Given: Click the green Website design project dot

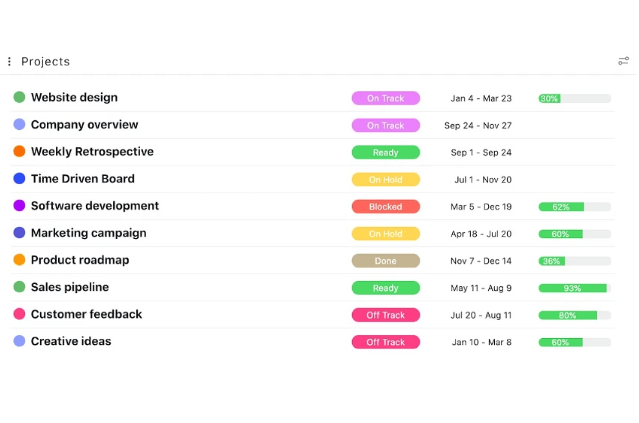Looking at the screenshot, I should (x=19, y=98).
